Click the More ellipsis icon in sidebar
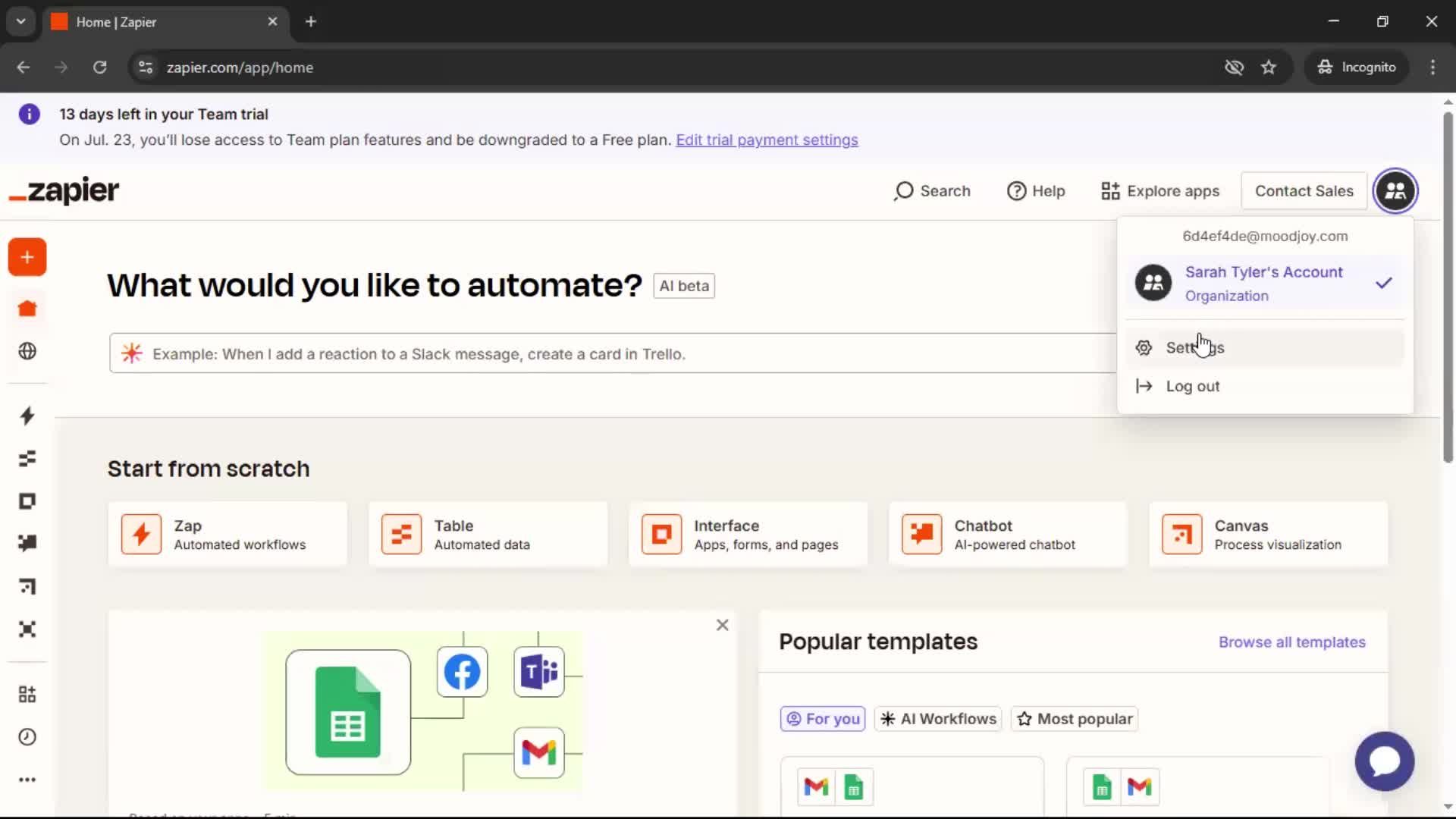1456x819 pixels. (27, 780)
